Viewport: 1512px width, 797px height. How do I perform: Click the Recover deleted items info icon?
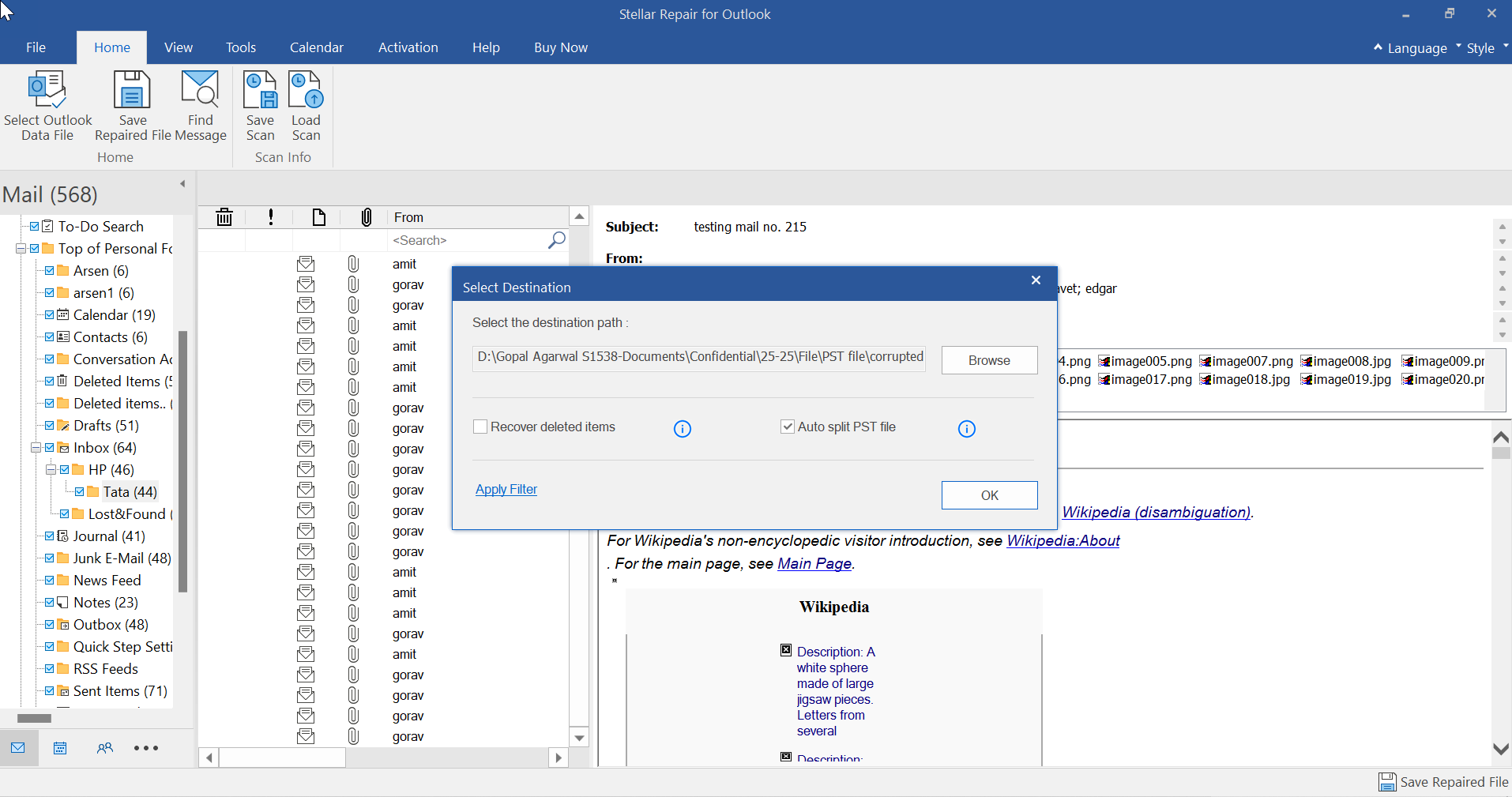(683, 429)
